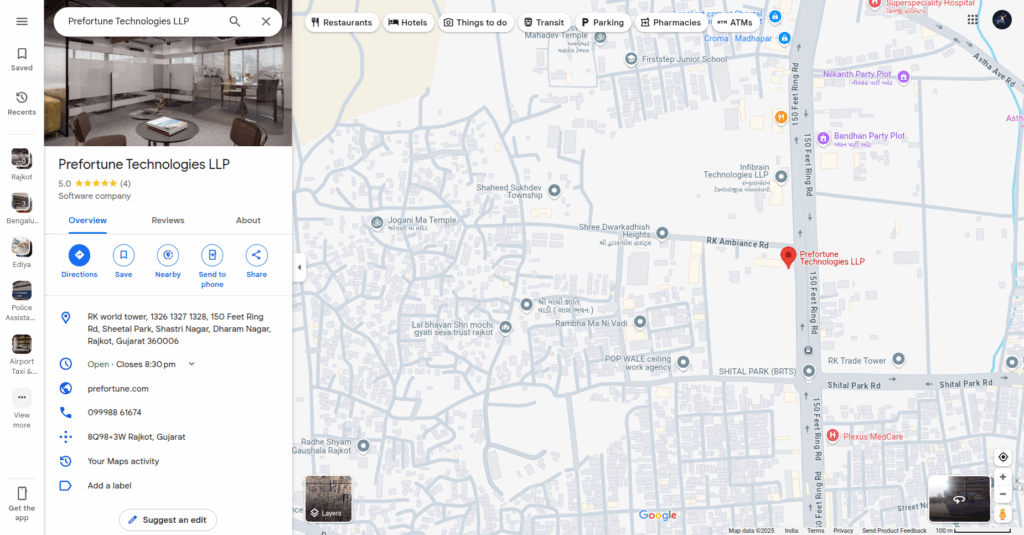Click the Bandhan Party Plot marker

(824, 138)
